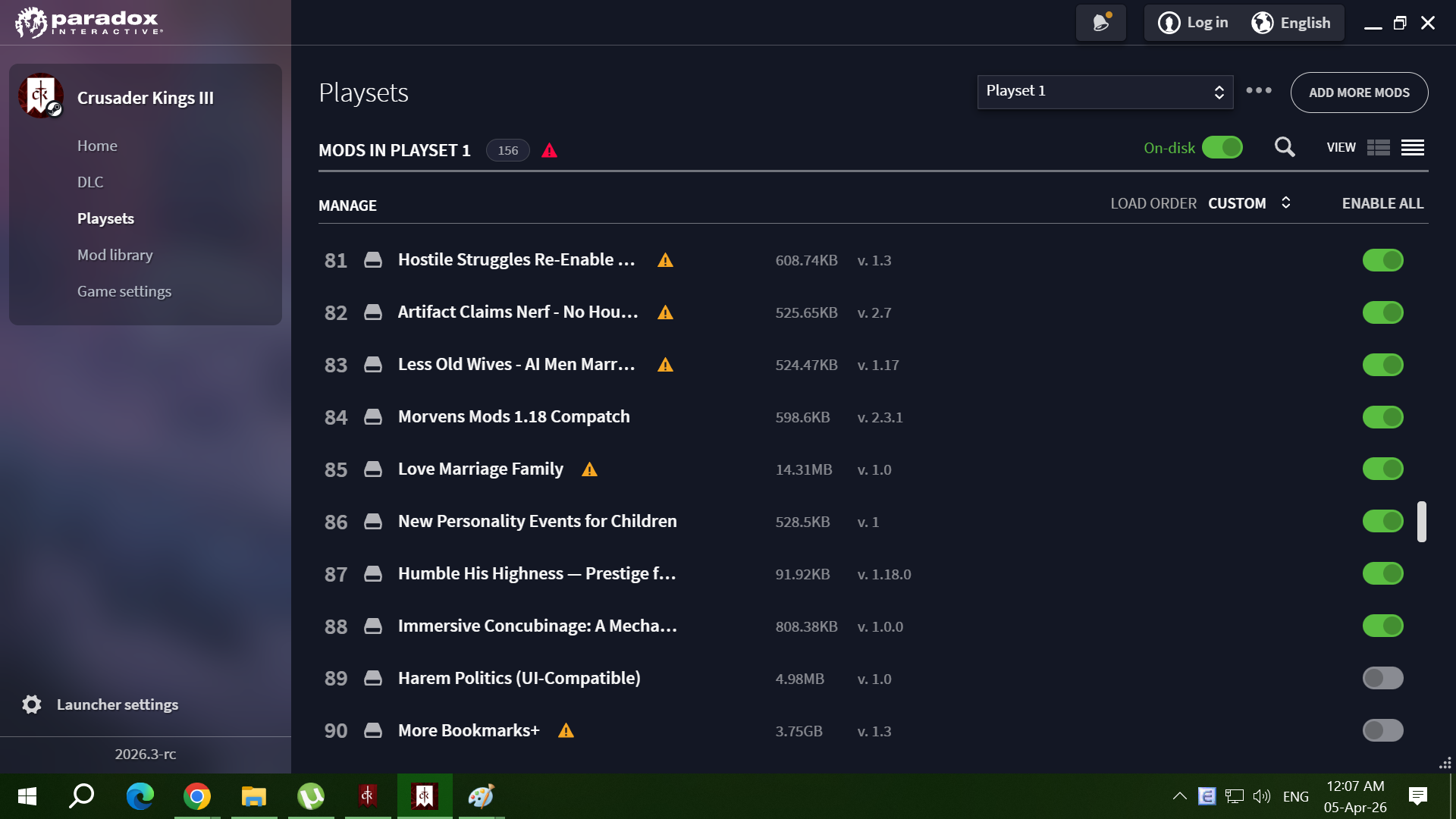Click the 156 mod count badge
Viewport: 1456px width, 819px height.
(508, 150)
